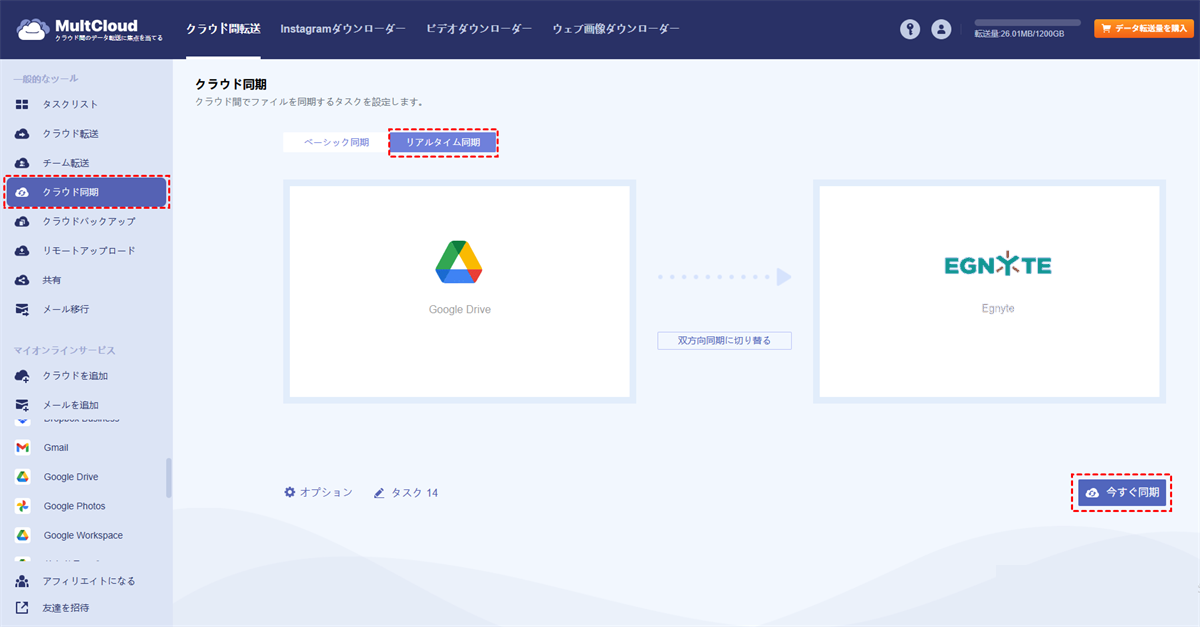Viewport: 1200px width, 627px height.
Task: Open Google Workspace account label
Action: [83, 536]
